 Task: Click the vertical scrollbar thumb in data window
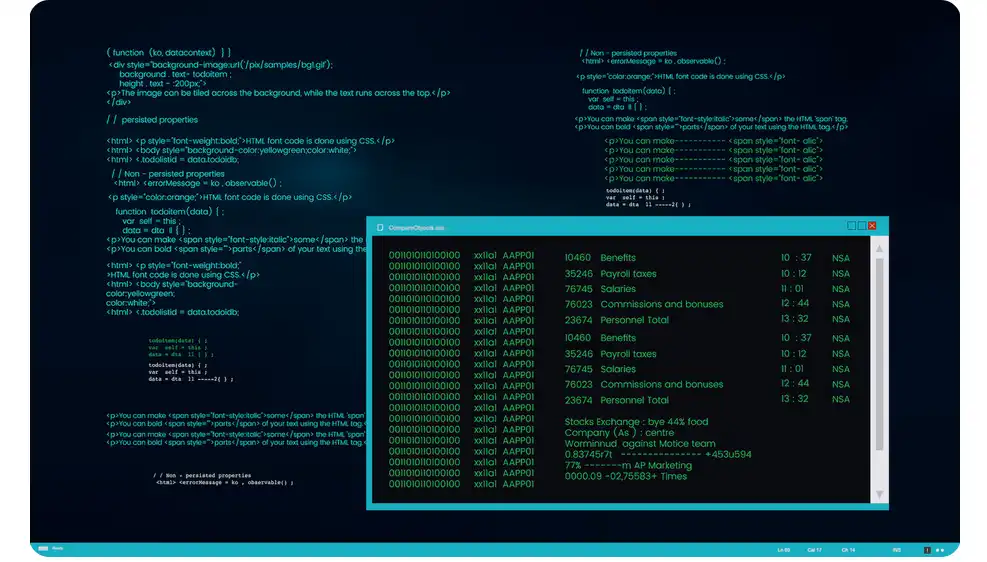point(879,350)
